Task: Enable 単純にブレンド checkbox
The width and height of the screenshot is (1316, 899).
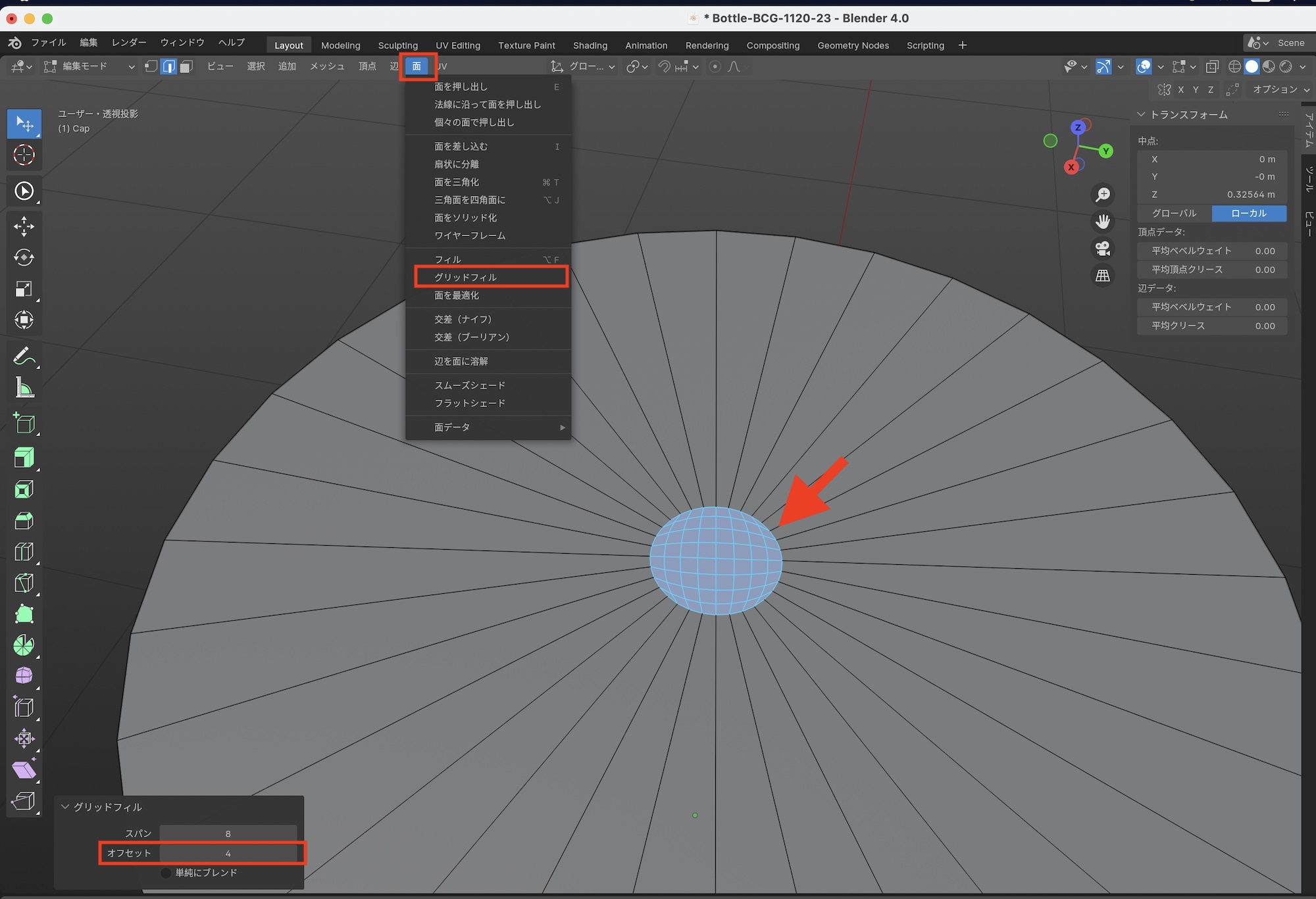Action: [166, 873]
